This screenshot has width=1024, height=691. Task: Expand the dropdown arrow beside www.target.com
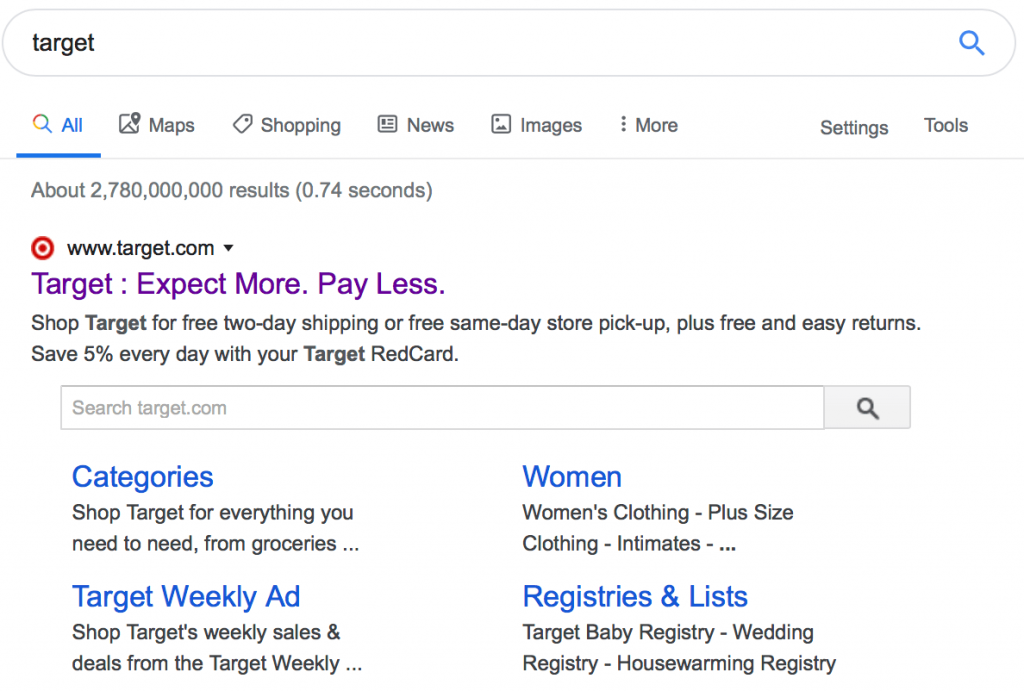229,249
